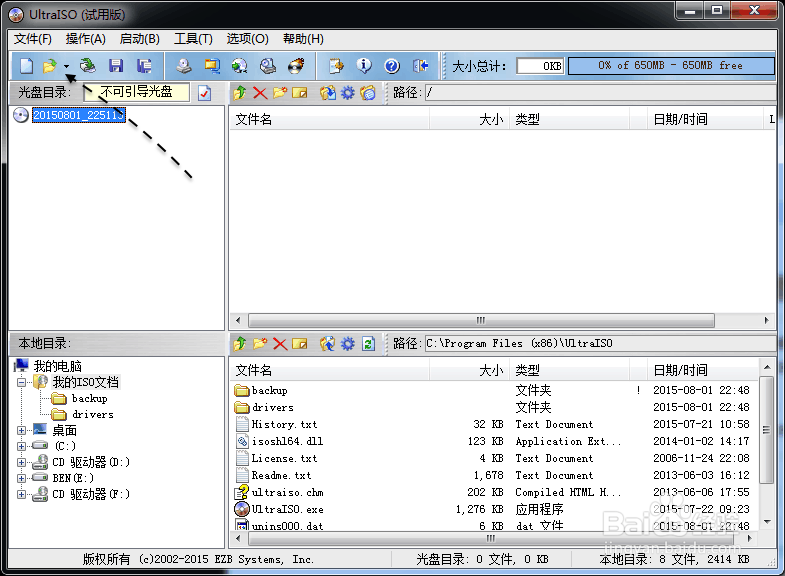Screen dimensions: 785x576
Task: Click New Folder icon in disc pane toolbar
Action: [x=280, y=93]
